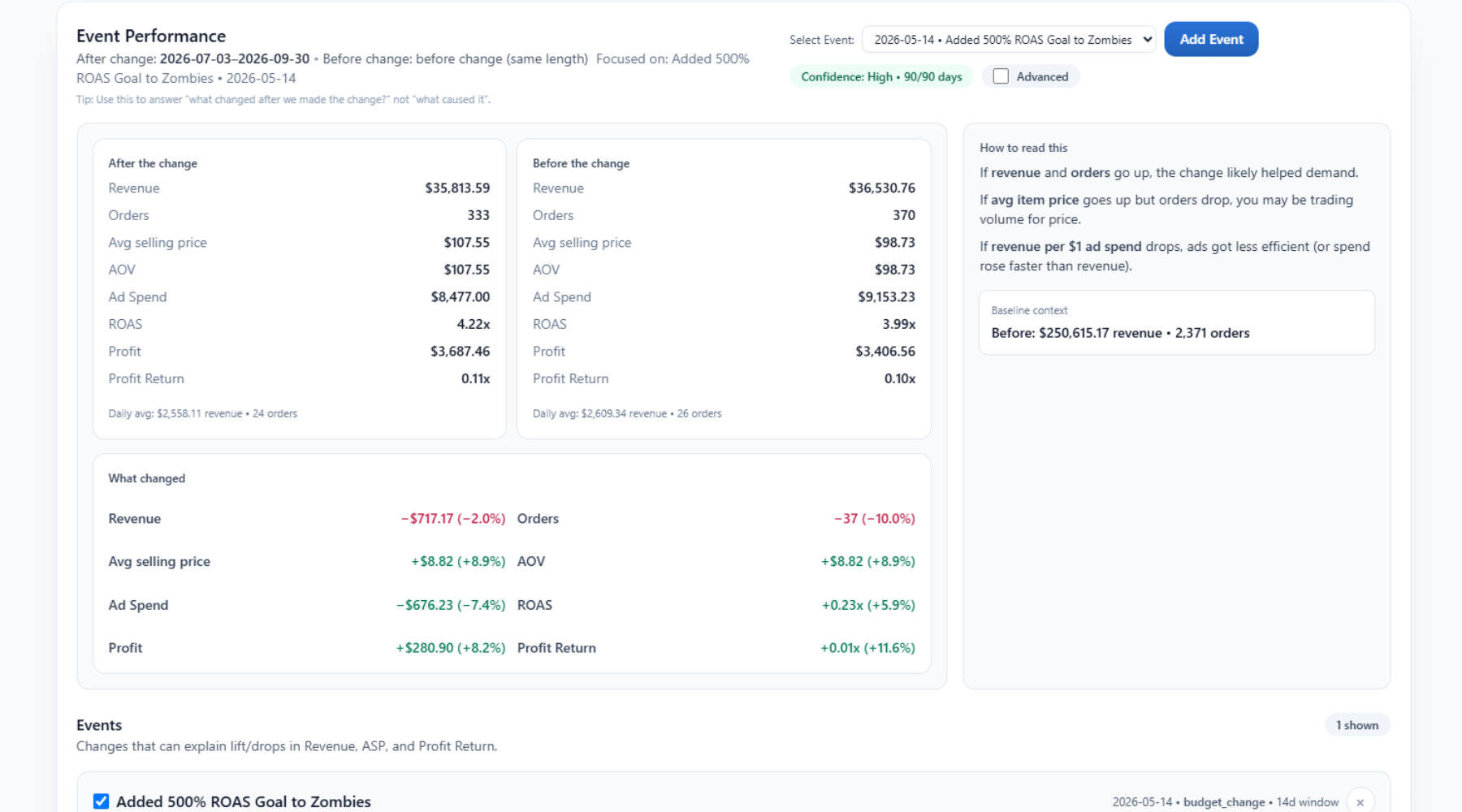Click the Before change daily avg $2,609.34 line
Viewport: 1462px width, 812px height.
tap(627, 413)
